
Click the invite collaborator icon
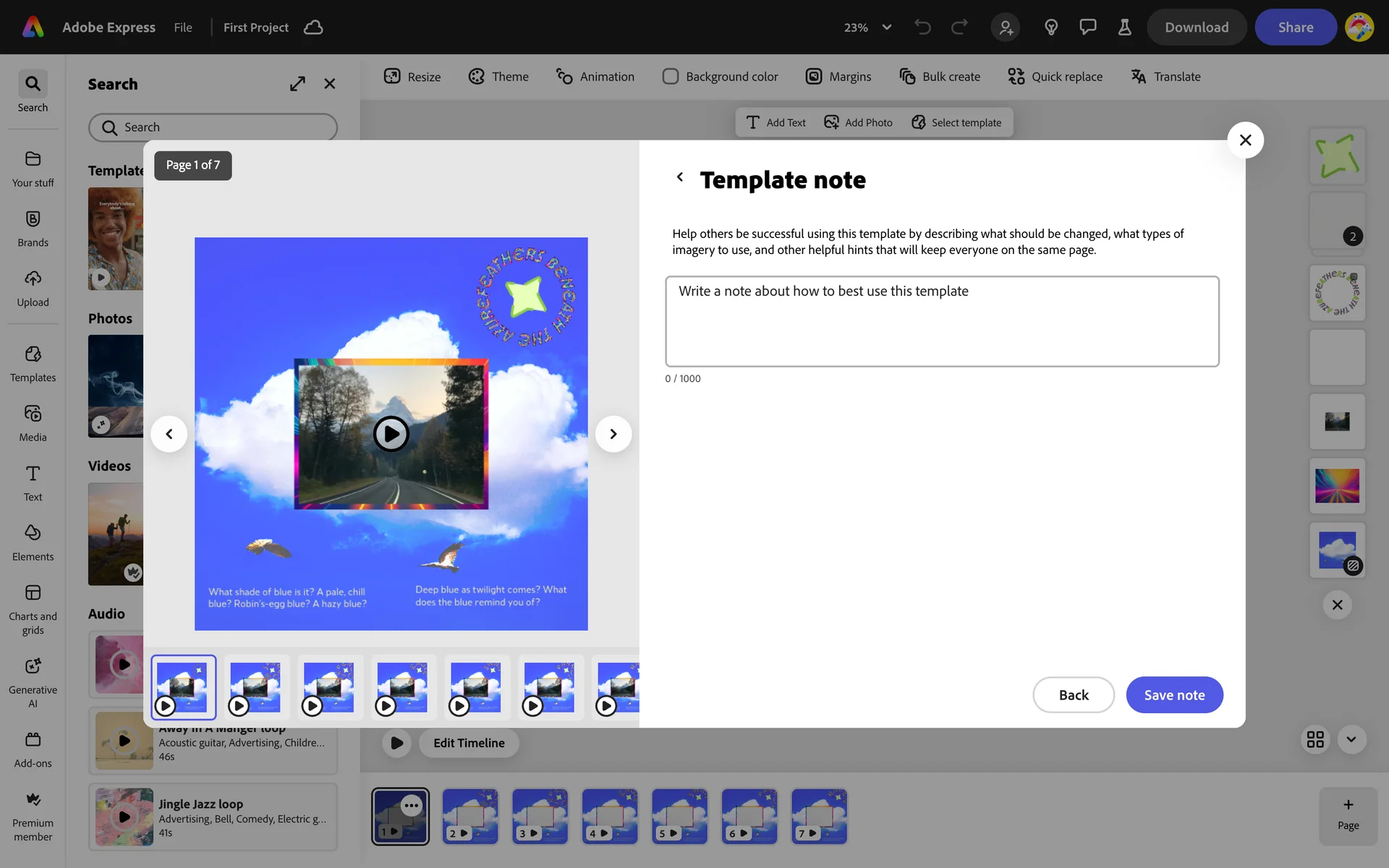coord(1006,27)
